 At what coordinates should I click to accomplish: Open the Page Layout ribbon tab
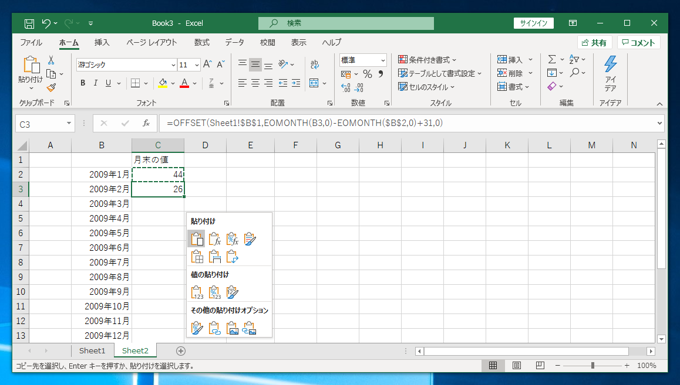152,42
